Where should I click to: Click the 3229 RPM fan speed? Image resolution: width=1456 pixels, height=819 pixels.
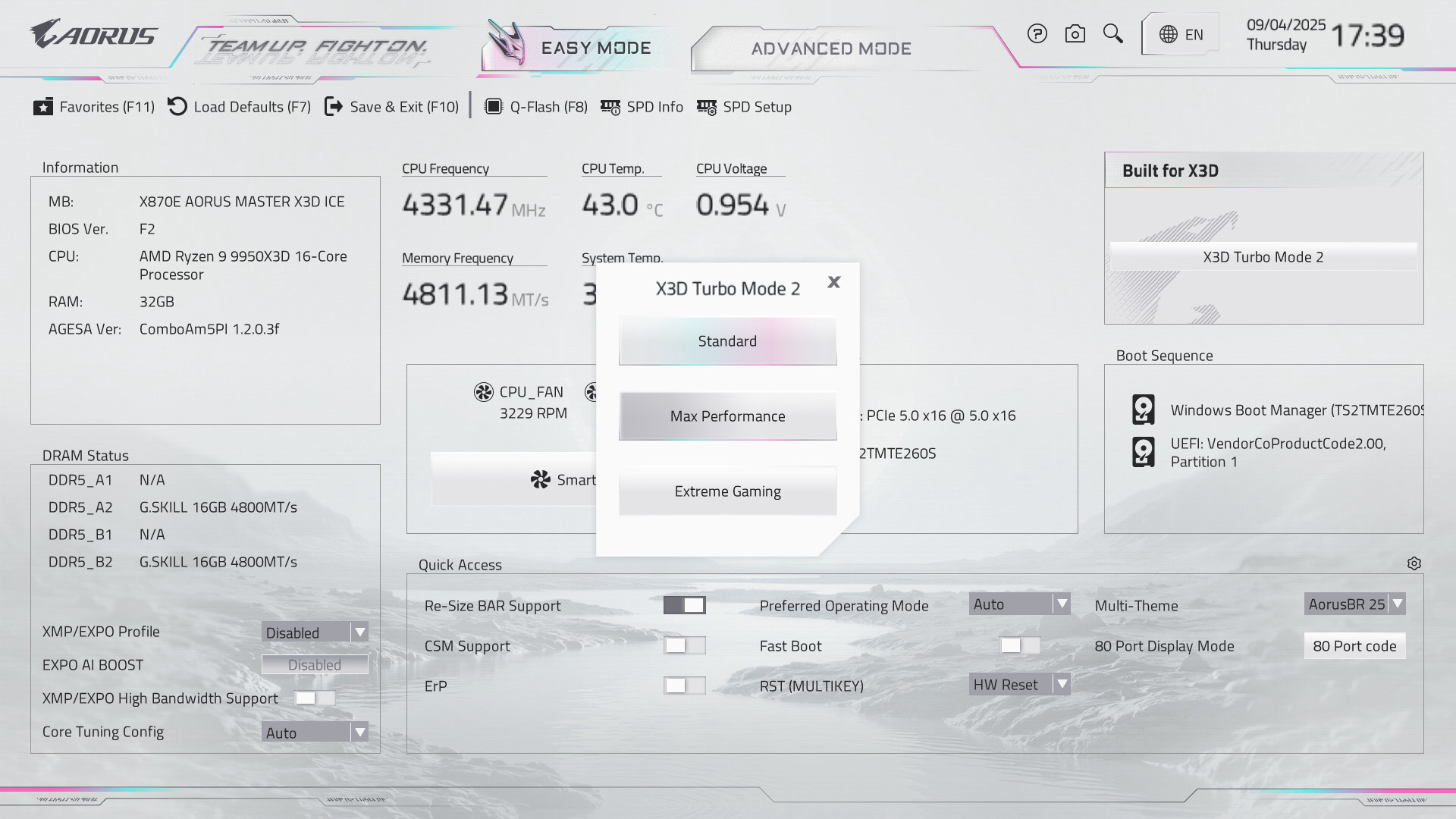tap(533, 413)
